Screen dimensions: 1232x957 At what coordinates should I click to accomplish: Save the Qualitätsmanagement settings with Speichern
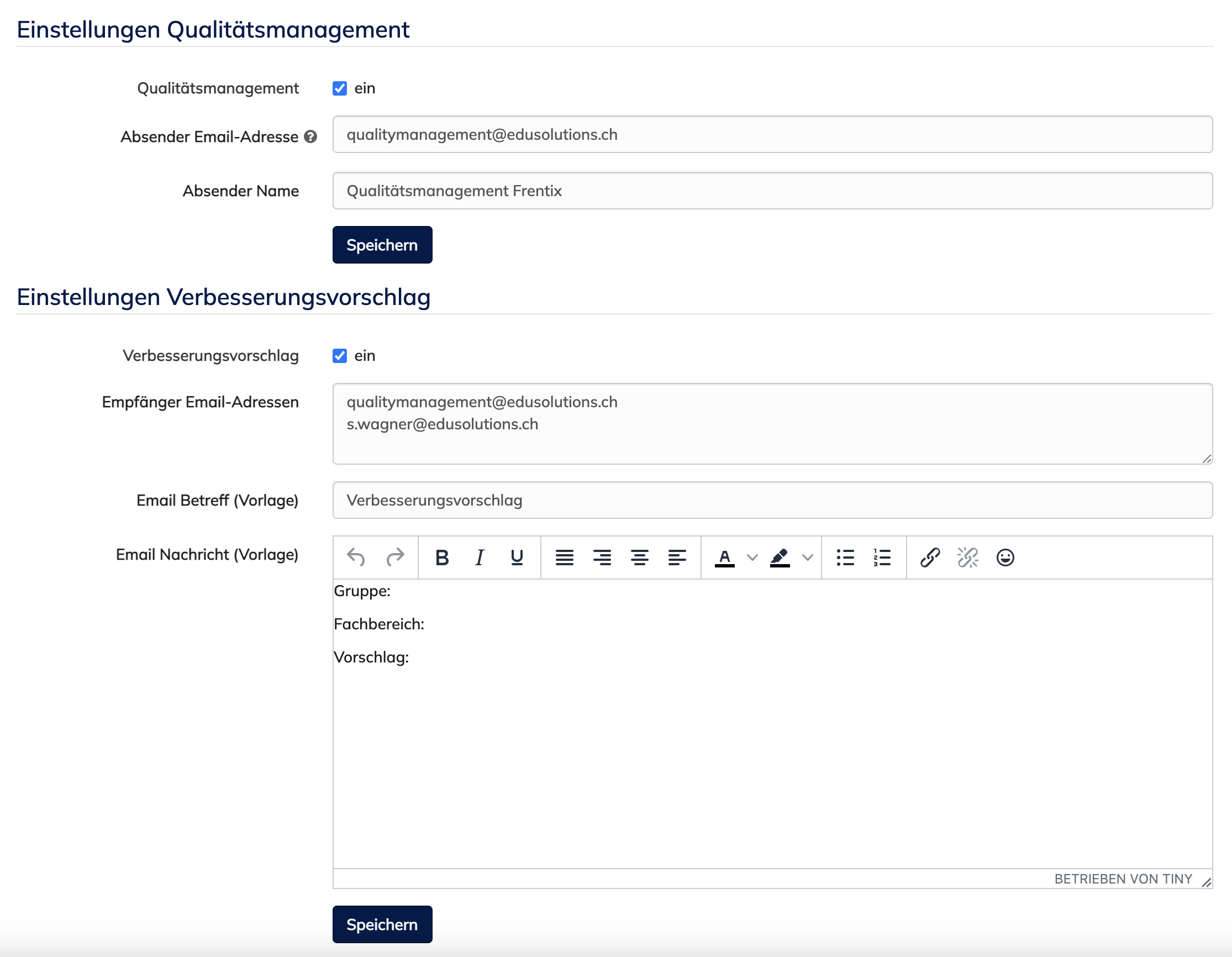(382, 245)
